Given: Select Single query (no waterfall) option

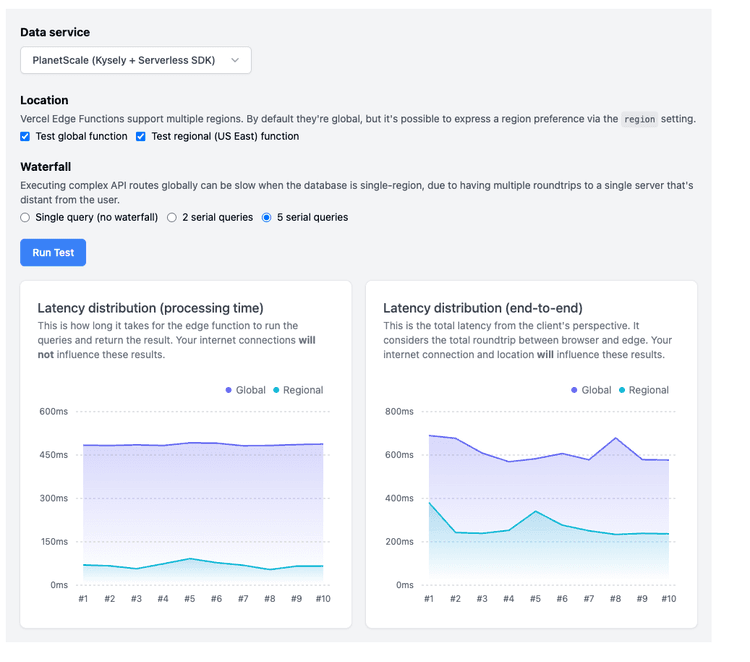Looking at the screenshot, I should (26, 217).
